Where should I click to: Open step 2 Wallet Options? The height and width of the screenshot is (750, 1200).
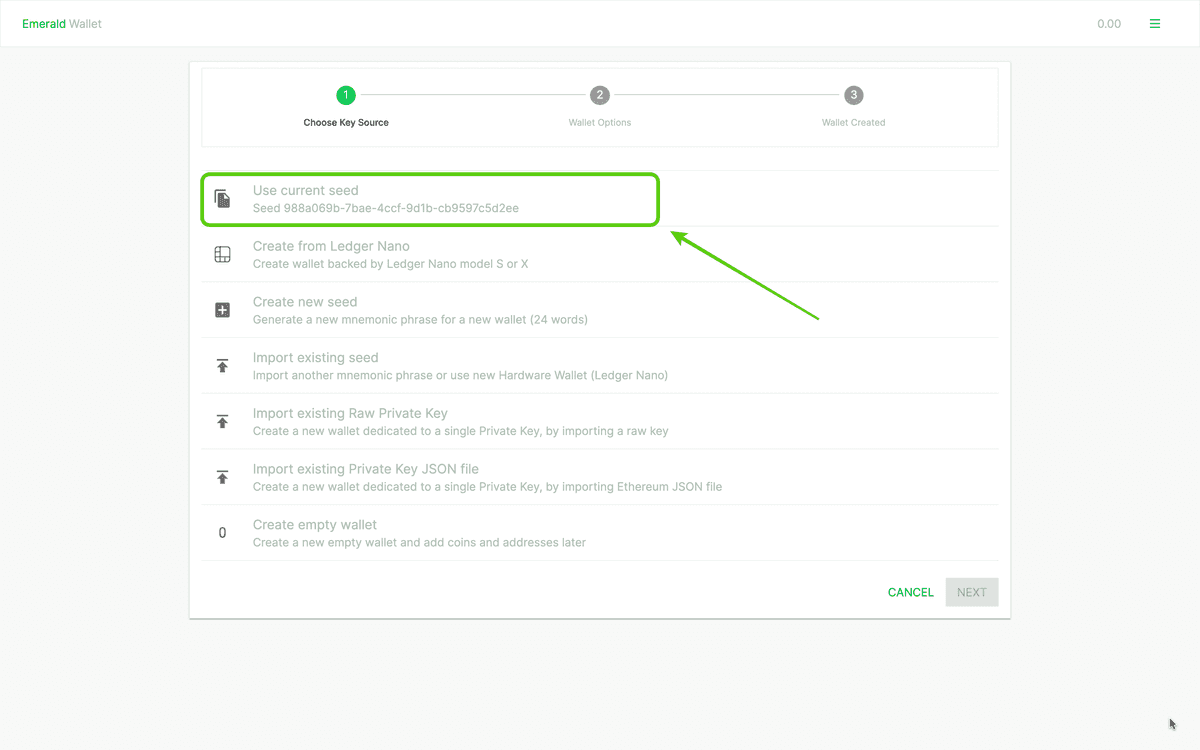coord(600,95)
